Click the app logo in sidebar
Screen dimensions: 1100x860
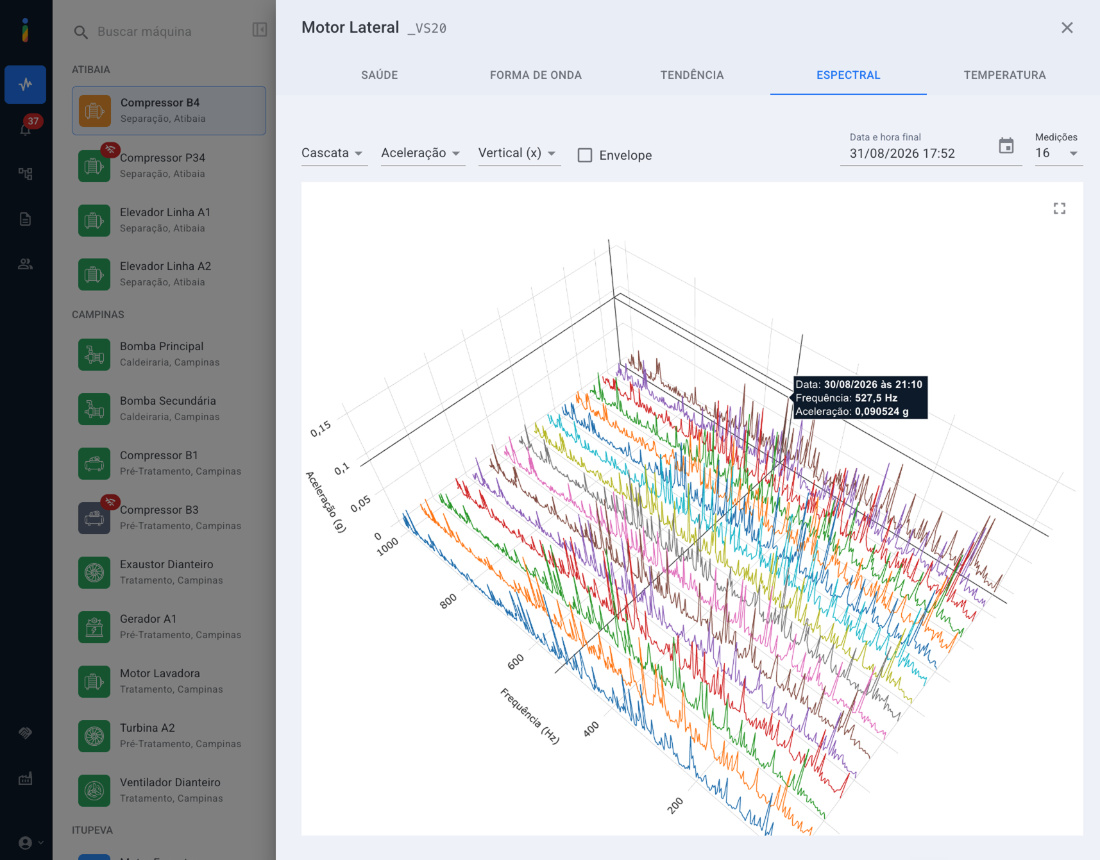(25, 30)
